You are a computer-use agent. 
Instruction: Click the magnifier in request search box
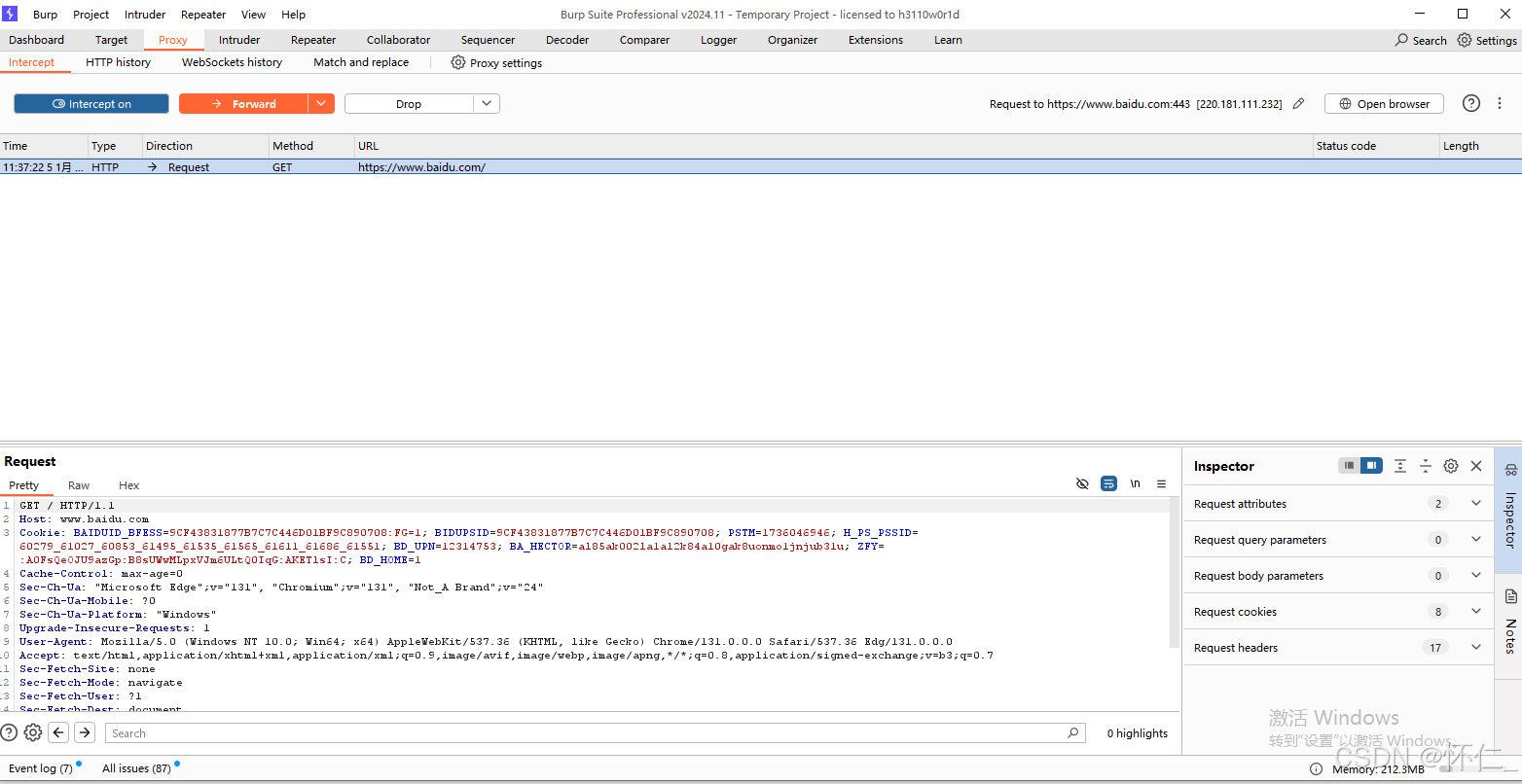tap(1073, 732)
